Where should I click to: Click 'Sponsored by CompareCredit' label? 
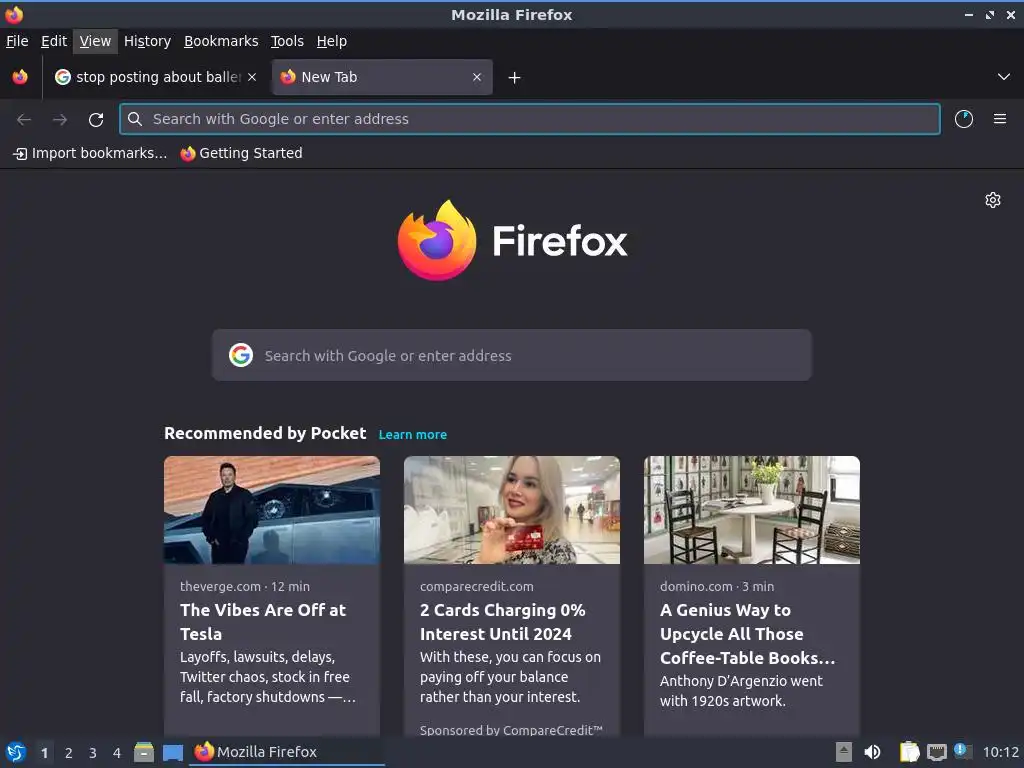click(511, 730)
